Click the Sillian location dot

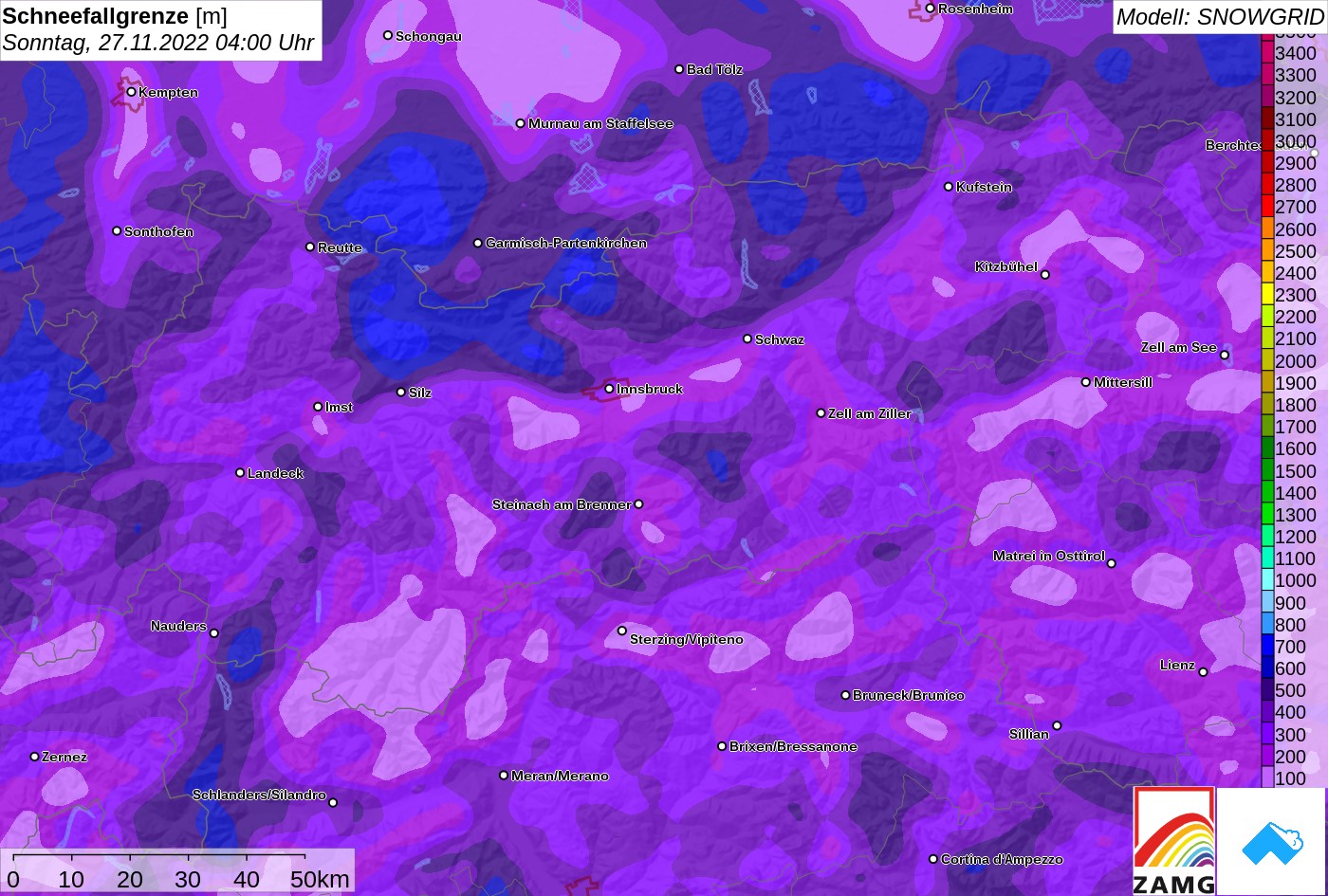(x=1057, y=726)
